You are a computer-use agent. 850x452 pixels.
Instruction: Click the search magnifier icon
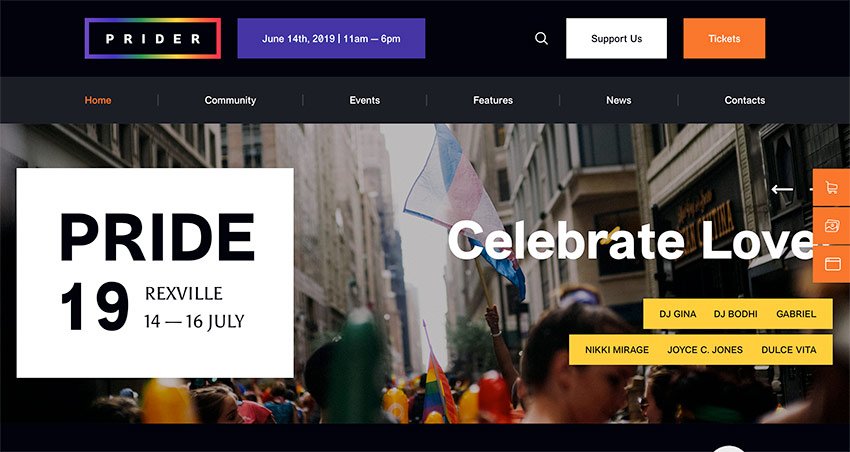(x=541, y=38)
